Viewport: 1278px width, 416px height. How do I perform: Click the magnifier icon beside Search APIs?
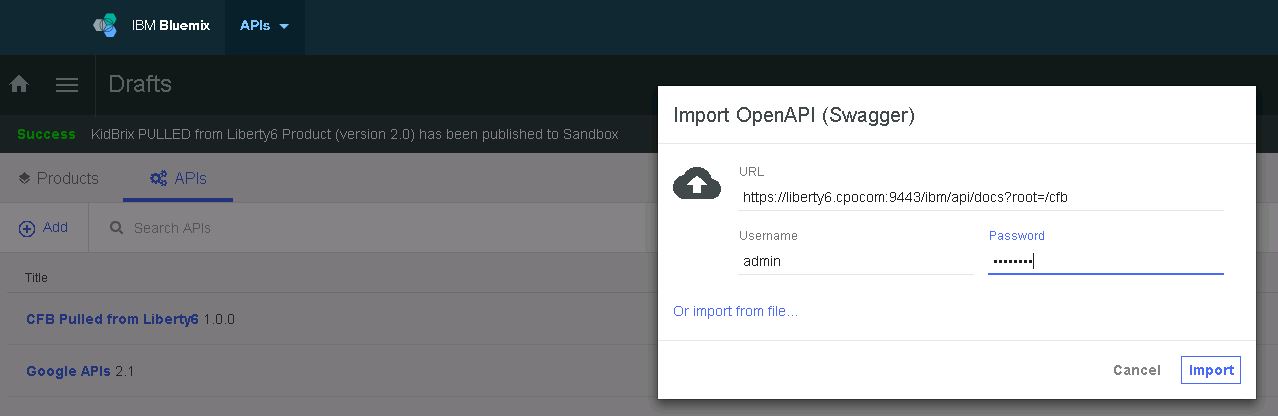coord(116,228)
